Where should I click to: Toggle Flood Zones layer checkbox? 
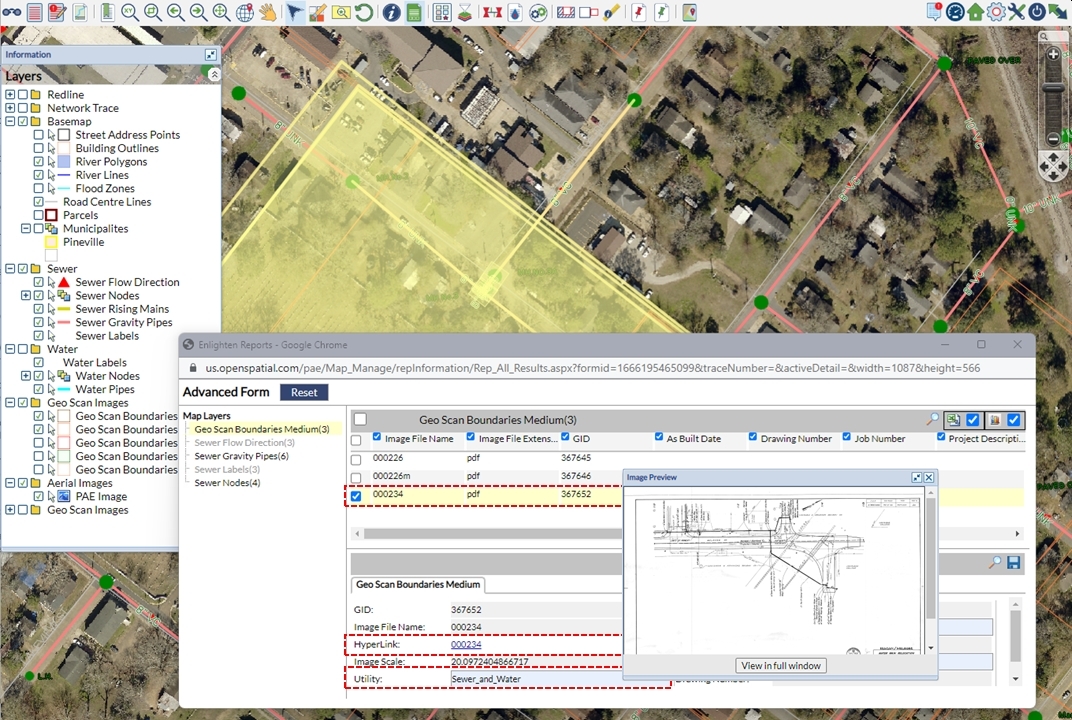39,188
